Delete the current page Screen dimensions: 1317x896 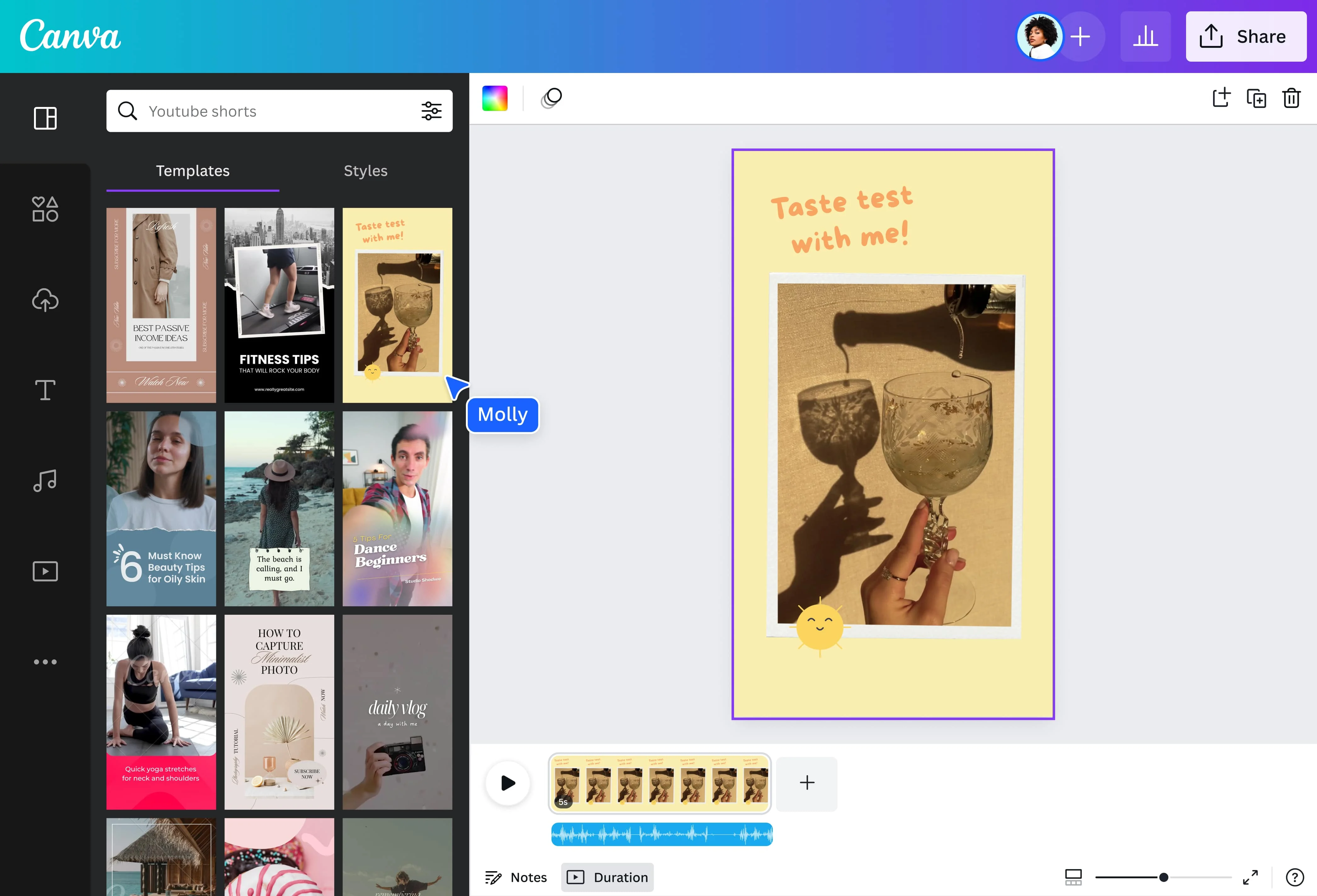pos(1292,98)
